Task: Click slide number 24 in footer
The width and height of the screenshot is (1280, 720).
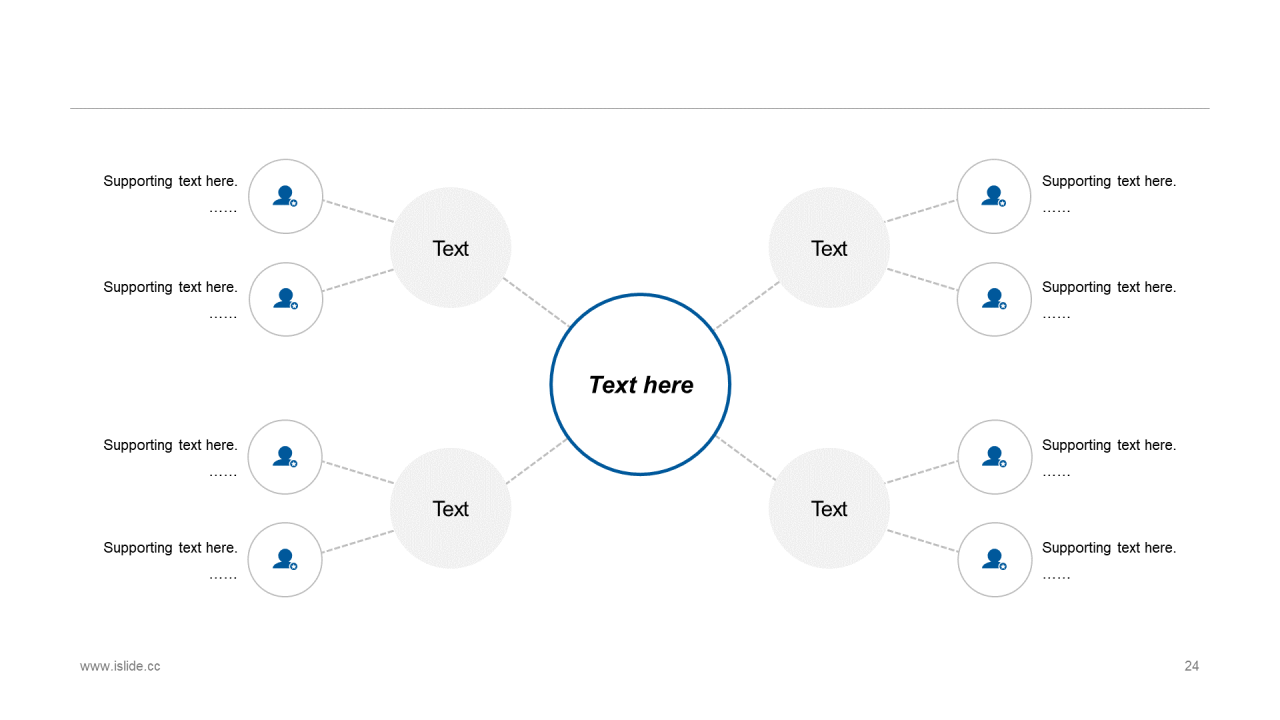Action: 1191,666
